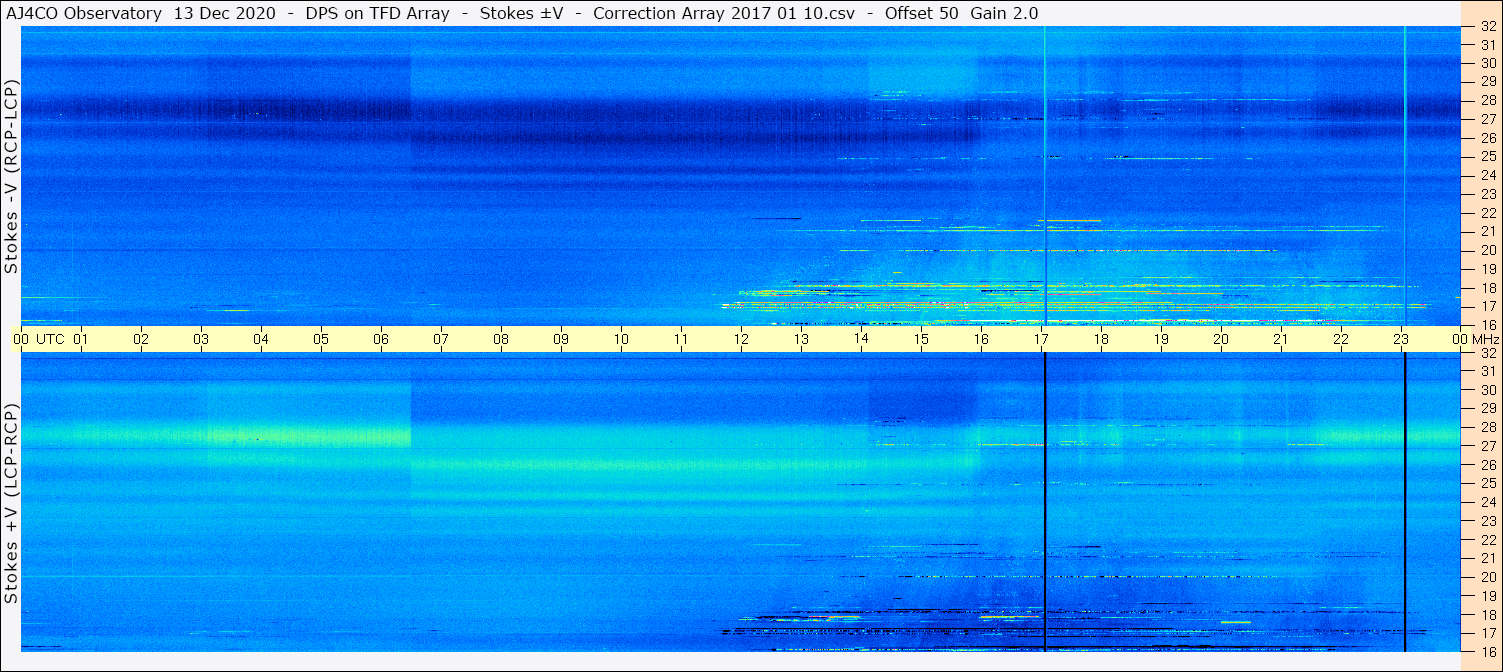Viewport: 1503px width, 672px height.
Task: Click the 'Stokes -V (RCP-LCP)' axis label
Action: 12,176
